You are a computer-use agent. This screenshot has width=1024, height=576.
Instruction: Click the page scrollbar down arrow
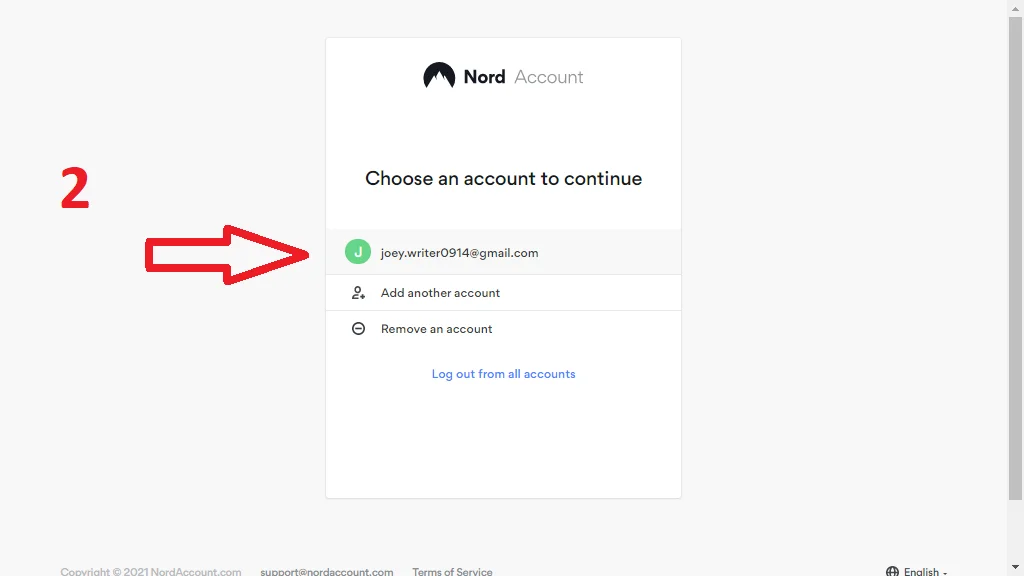click(x=1015, y=568)
